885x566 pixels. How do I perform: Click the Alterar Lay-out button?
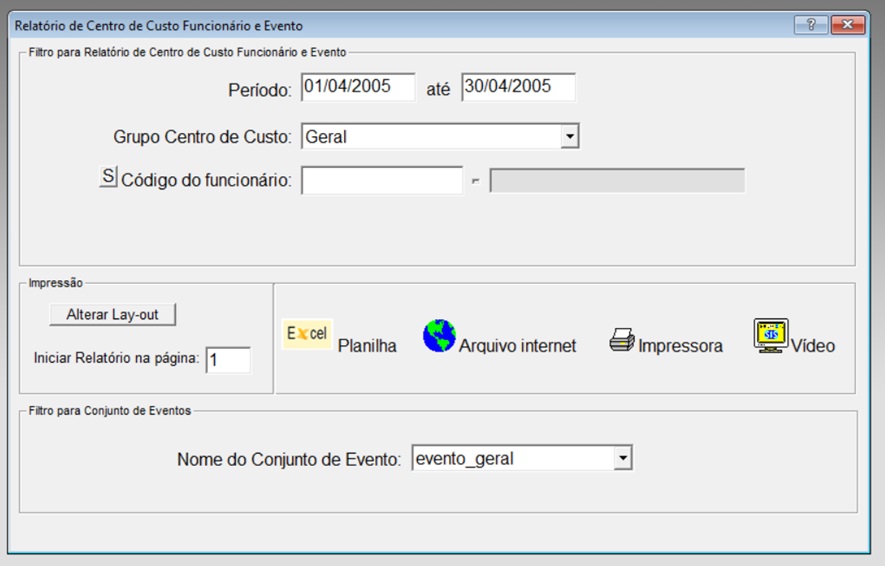(x=112, y=314)
